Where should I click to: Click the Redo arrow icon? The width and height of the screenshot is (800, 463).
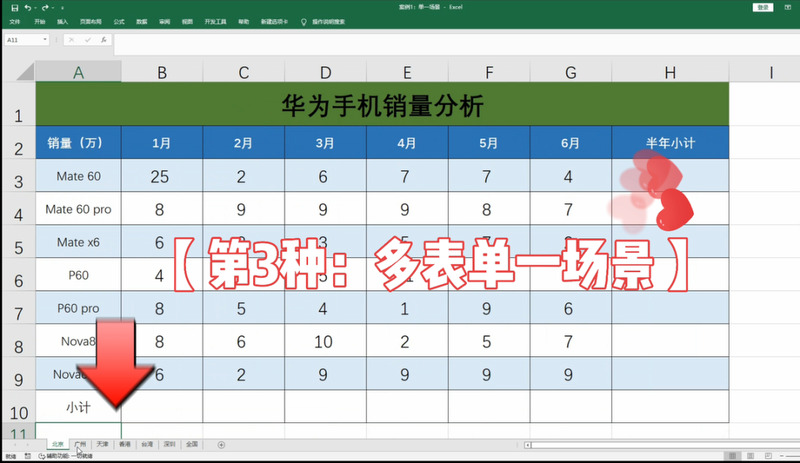[45, 8]
